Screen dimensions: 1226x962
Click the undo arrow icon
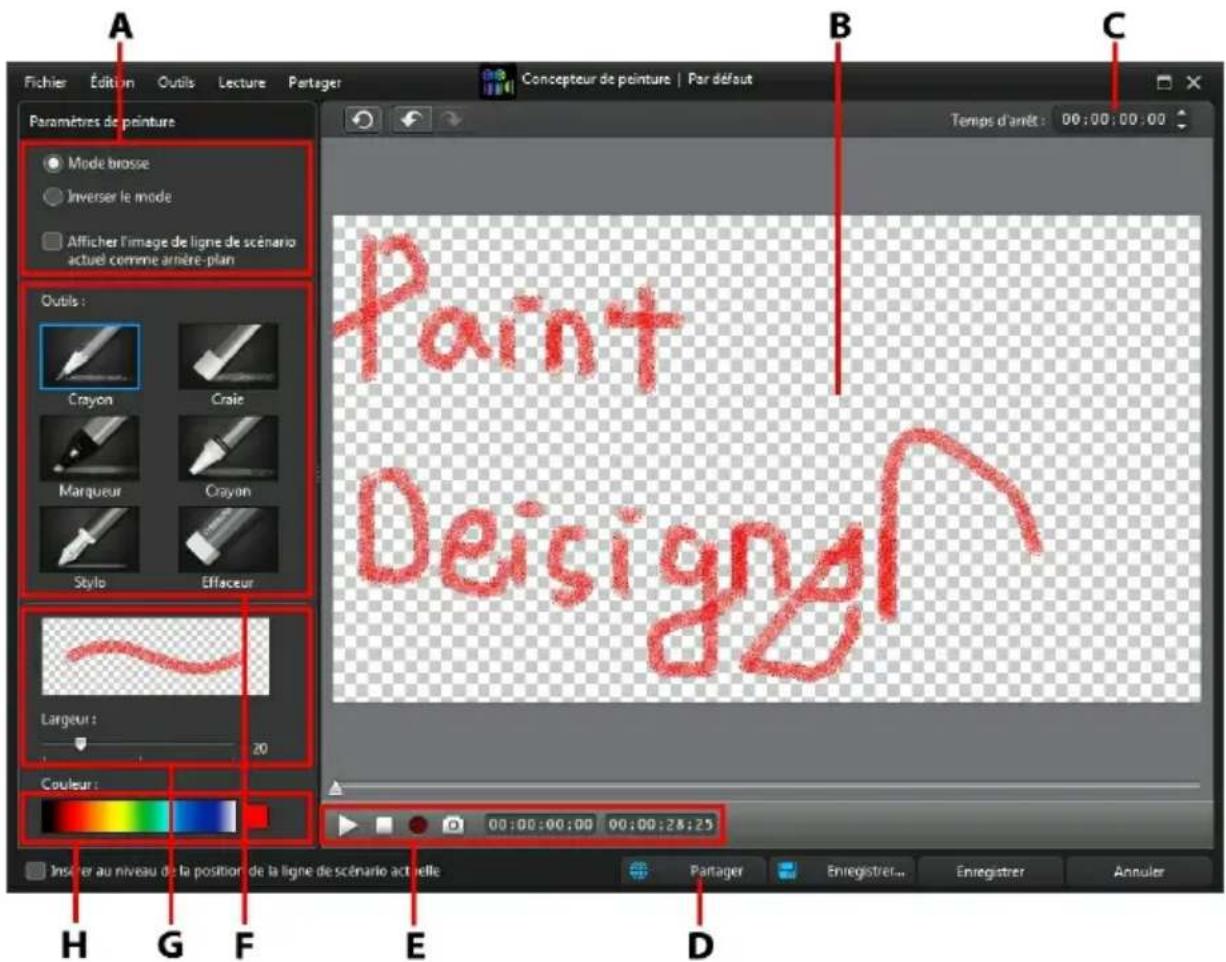pyautogui.click(x=411, y=119)
